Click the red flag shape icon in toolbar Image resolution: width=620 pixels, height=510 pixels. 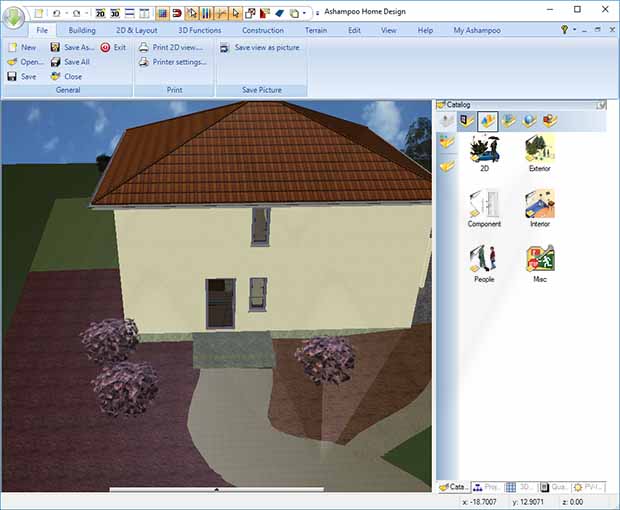265,13
